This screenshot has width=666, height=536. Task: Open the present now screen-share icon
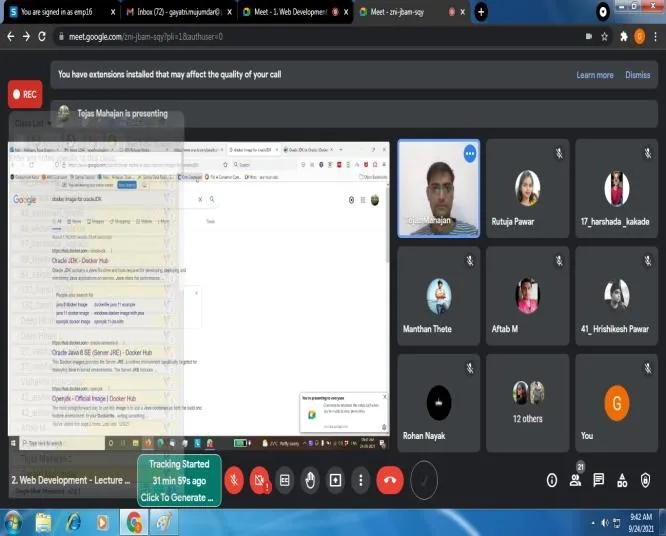[x=336, y=480]
